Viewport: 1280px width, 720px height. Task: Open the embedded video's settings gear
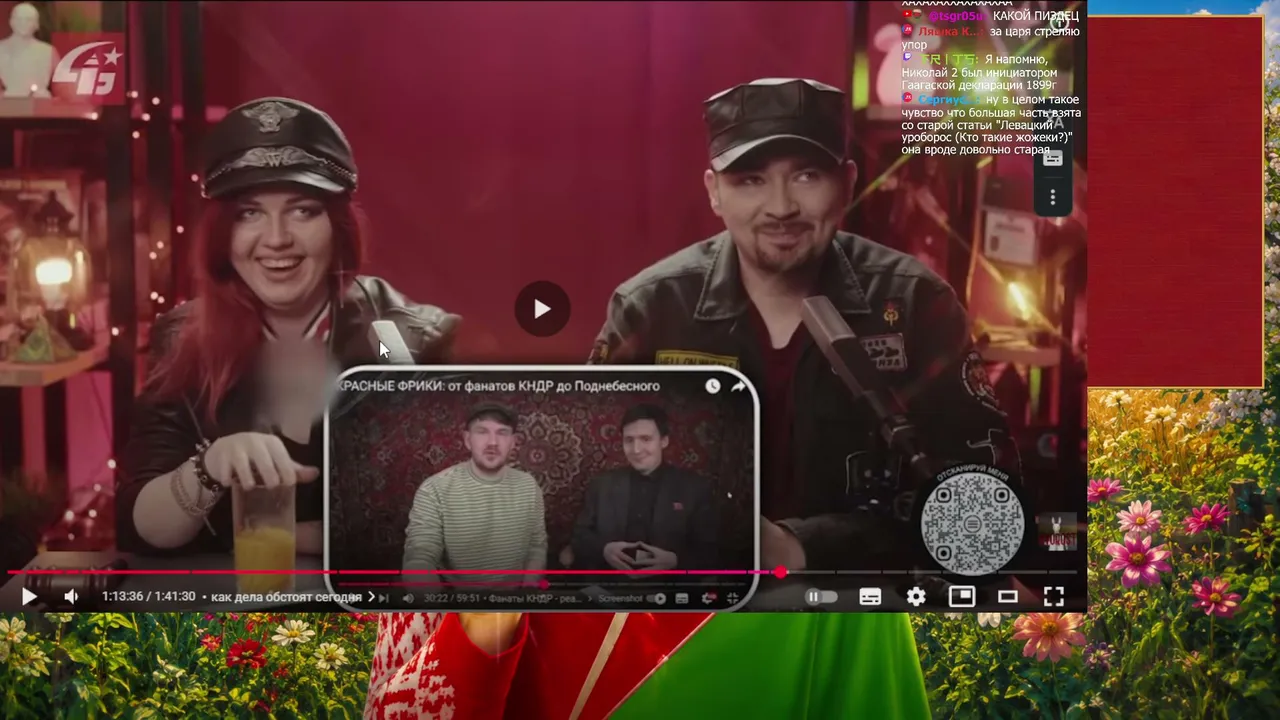pos(708,598)
